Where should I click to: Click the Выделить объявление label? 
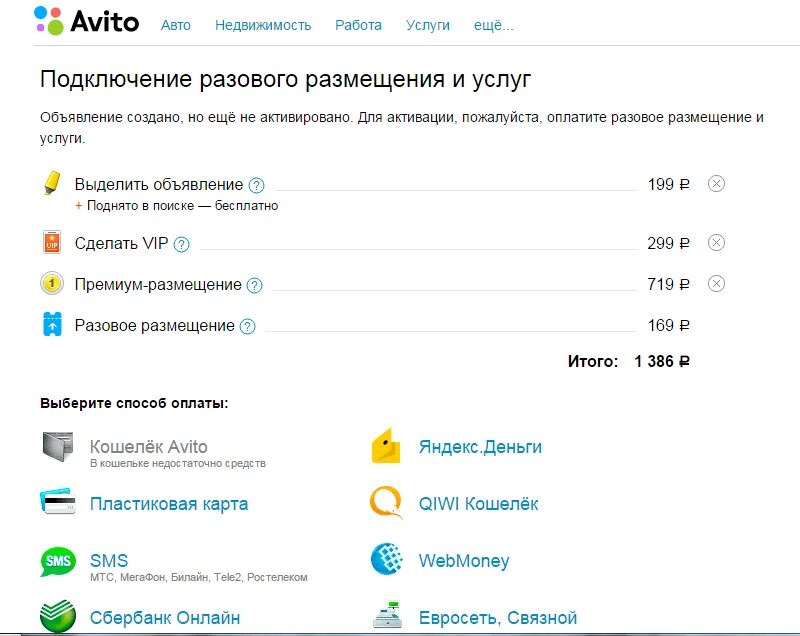(x=159, y=184)
